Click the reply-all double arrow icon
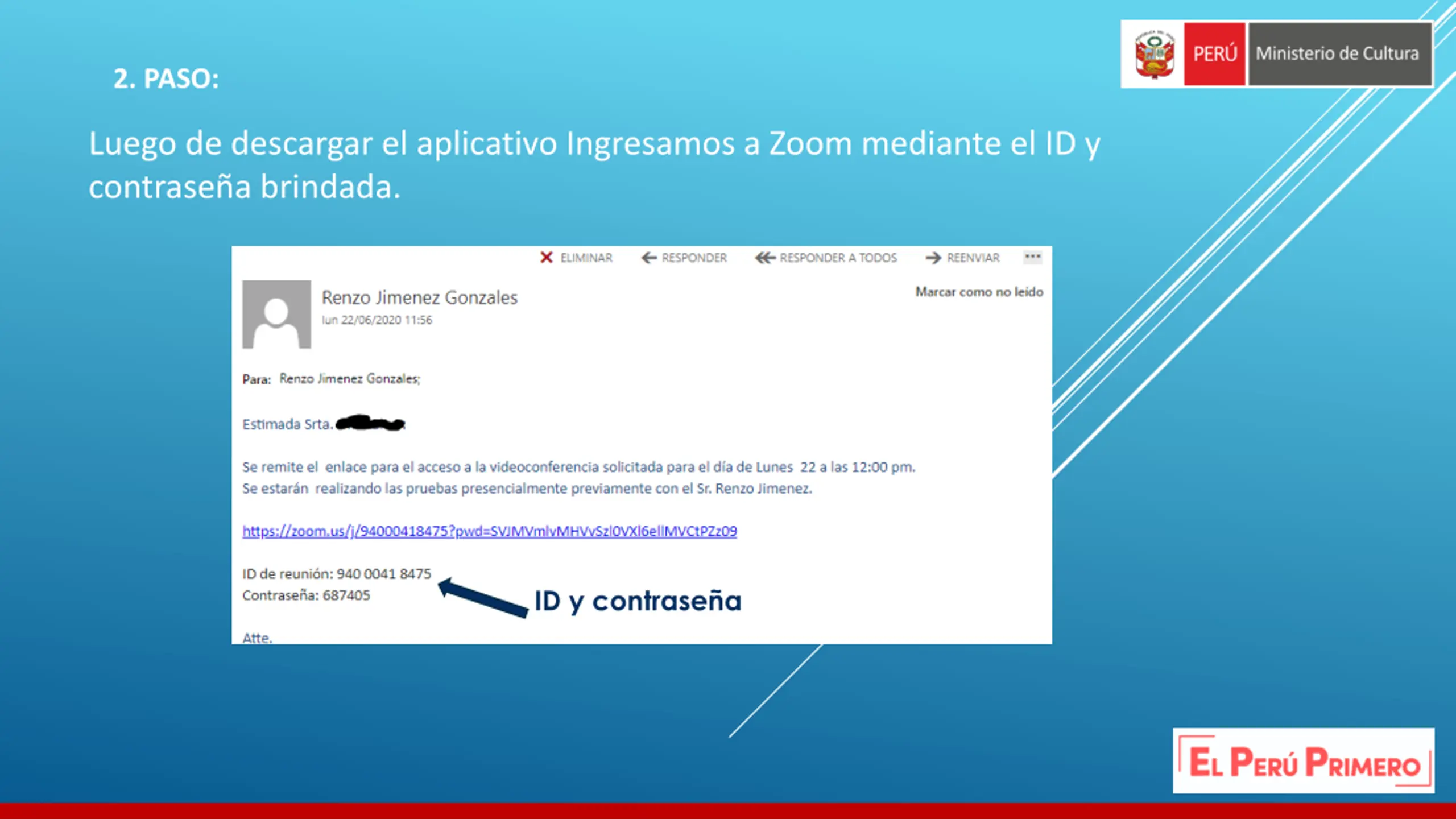Screen dimensions: 1456x819 765,258
